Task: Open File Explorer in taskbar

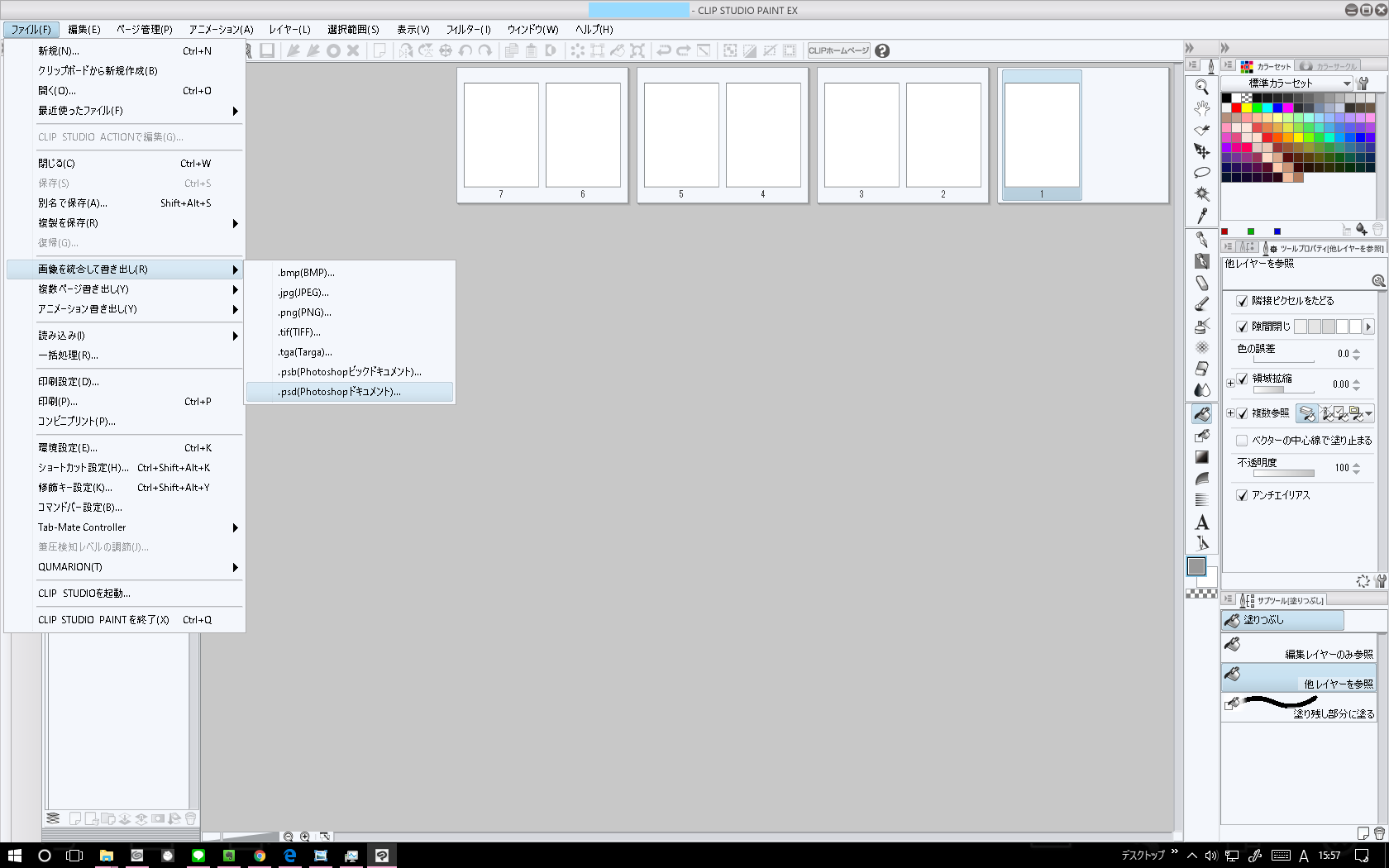Action: click(107, 856)
